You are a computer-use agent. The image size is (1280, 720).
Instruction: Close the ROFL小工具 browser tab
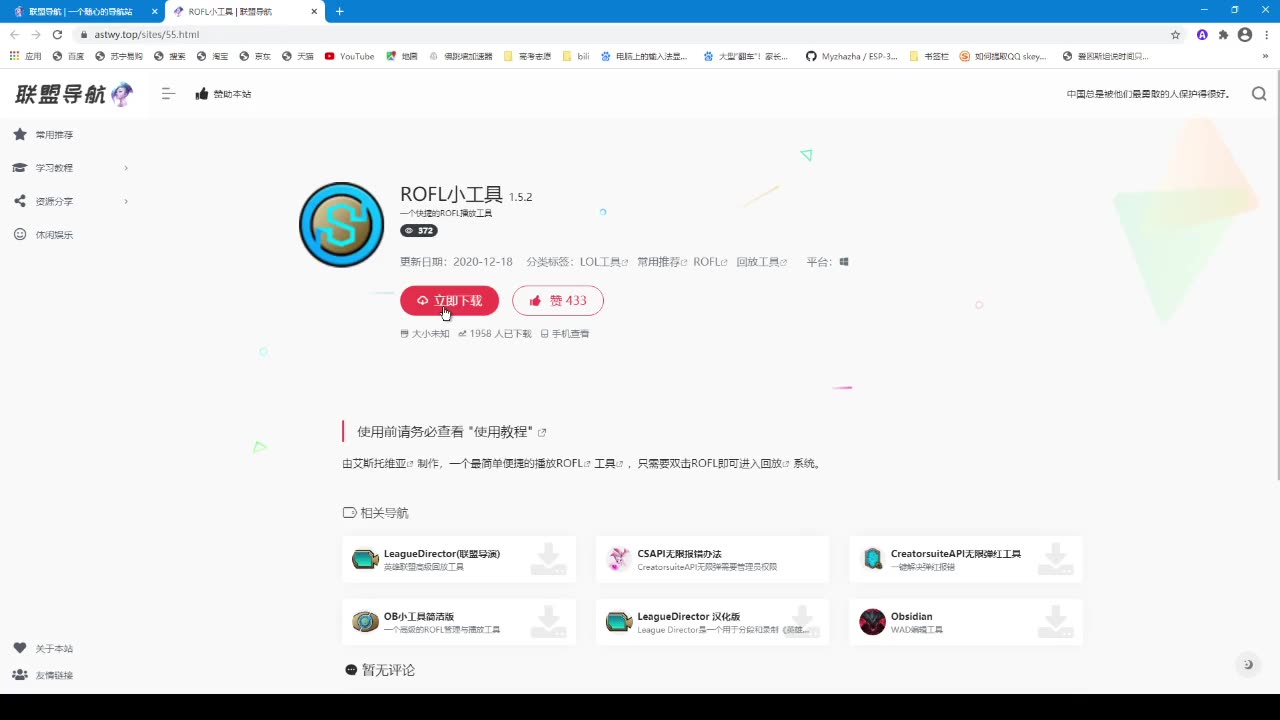coord(315,11)
